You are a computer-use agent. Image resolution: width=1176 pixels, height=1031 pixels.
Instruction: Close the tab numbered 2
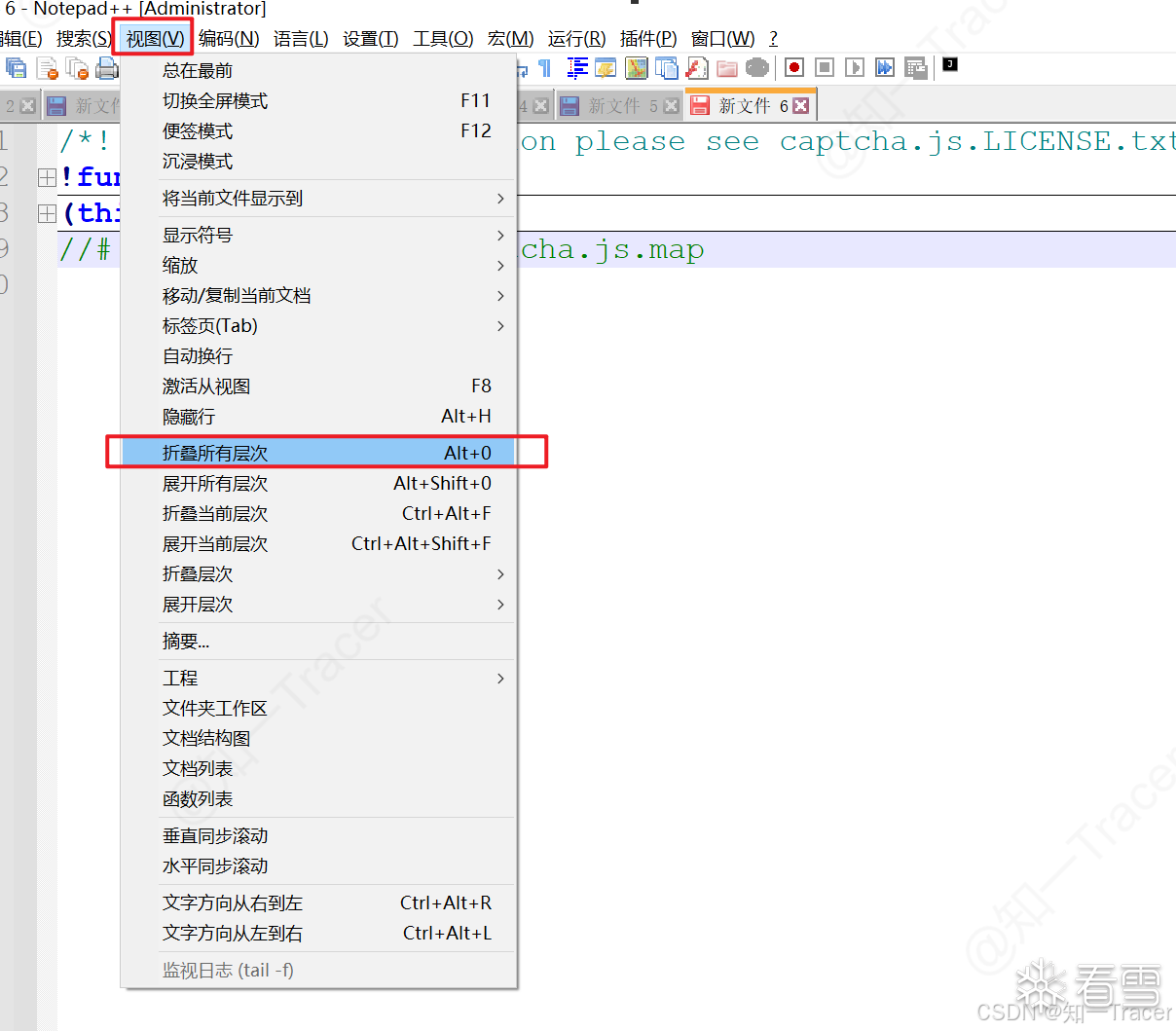27,106
